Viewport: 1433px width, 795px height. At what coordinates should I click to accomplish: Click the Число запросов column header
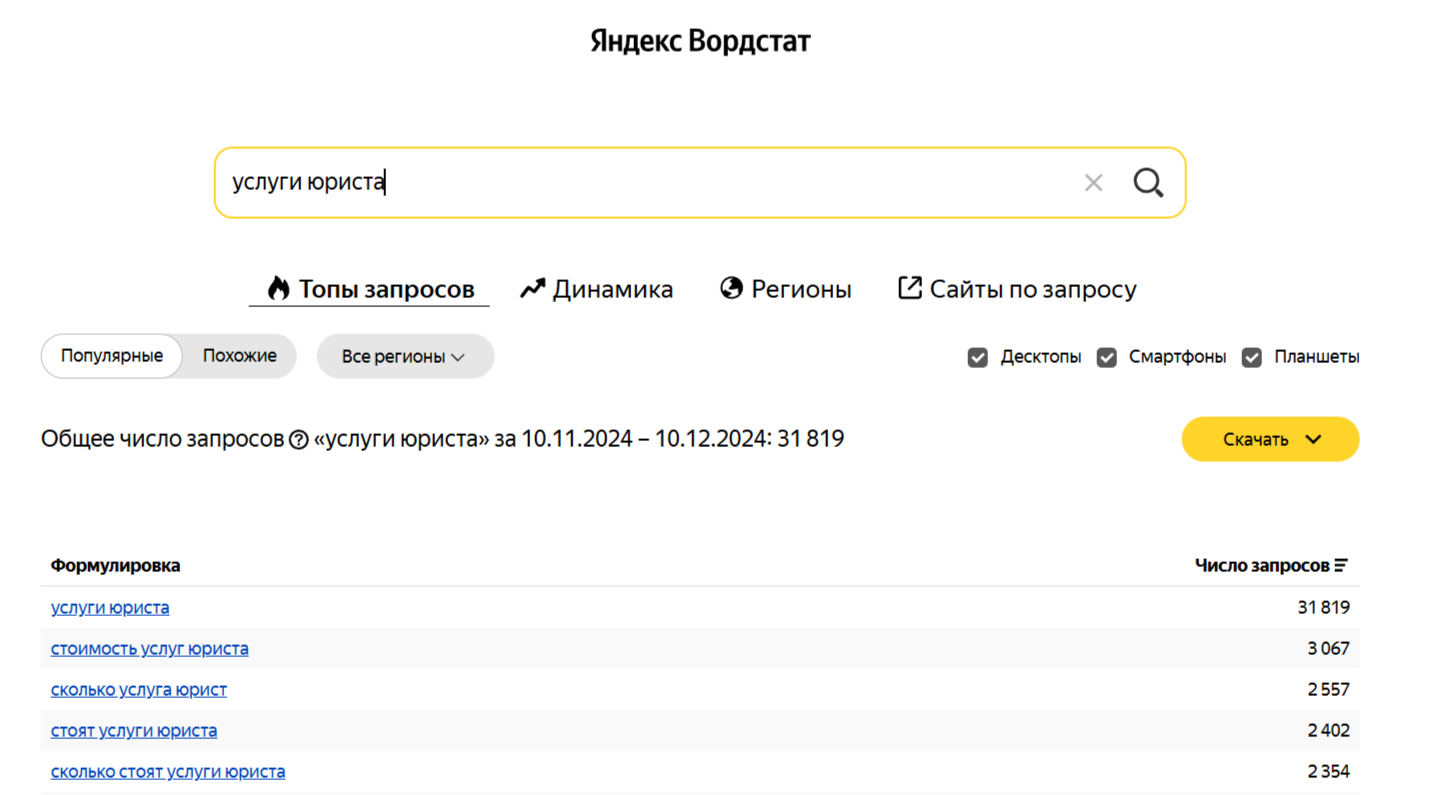1262,566
